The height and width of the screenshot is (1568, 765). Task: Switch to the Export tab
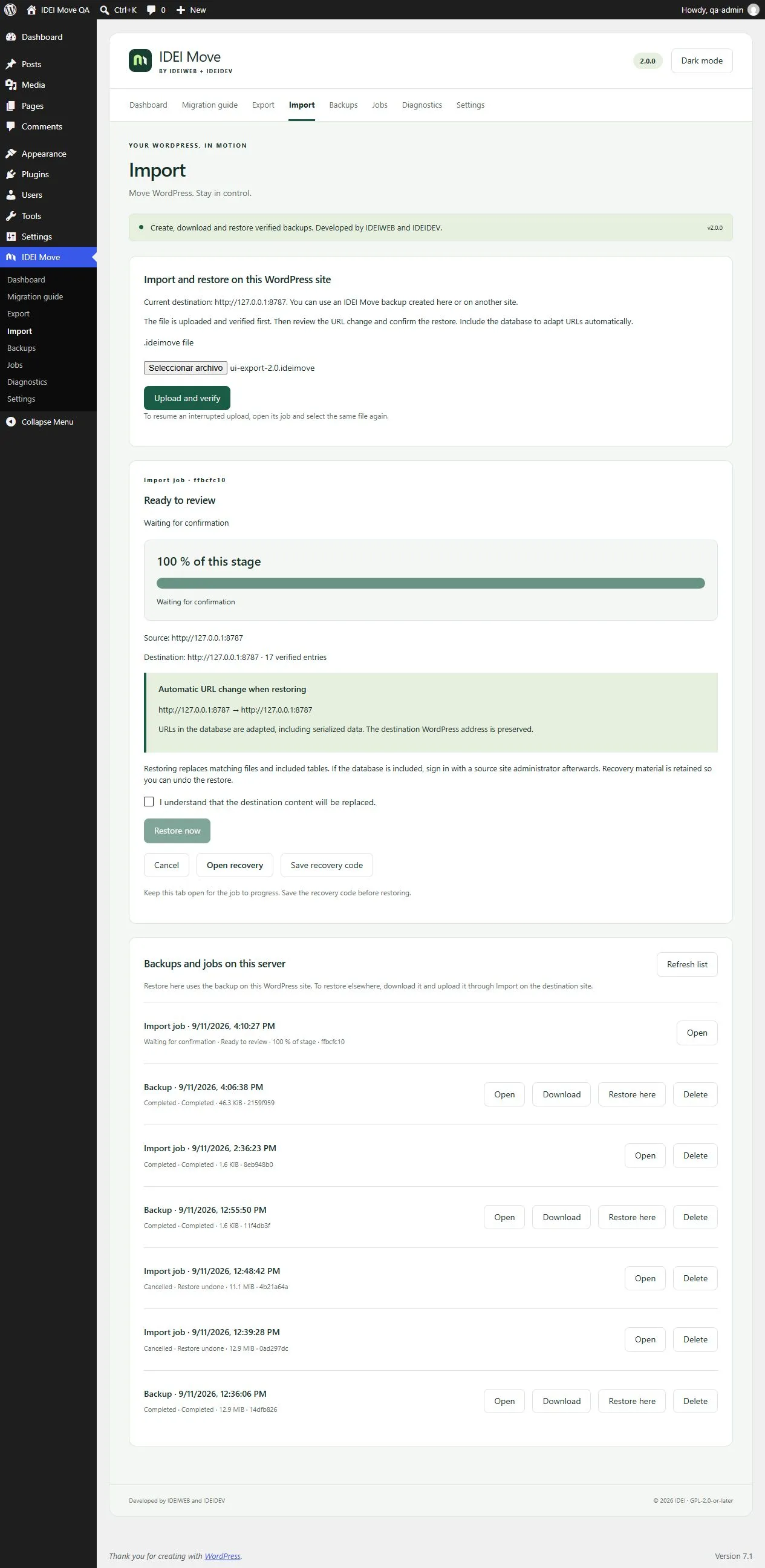tap(263, 105)
